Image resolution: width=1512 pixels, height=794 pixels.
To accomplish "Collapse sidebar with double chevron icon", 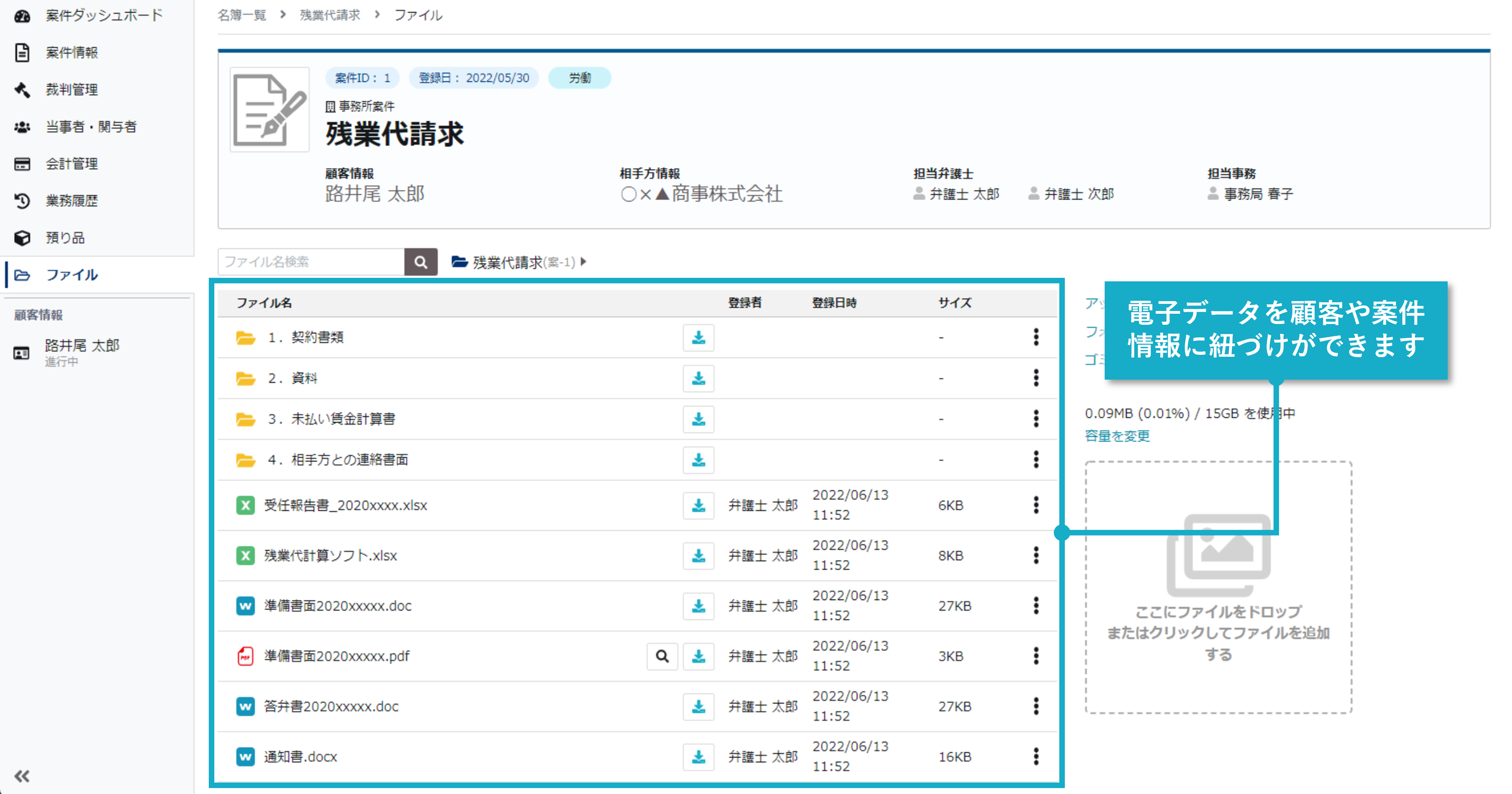I will (x=22, y=776).
